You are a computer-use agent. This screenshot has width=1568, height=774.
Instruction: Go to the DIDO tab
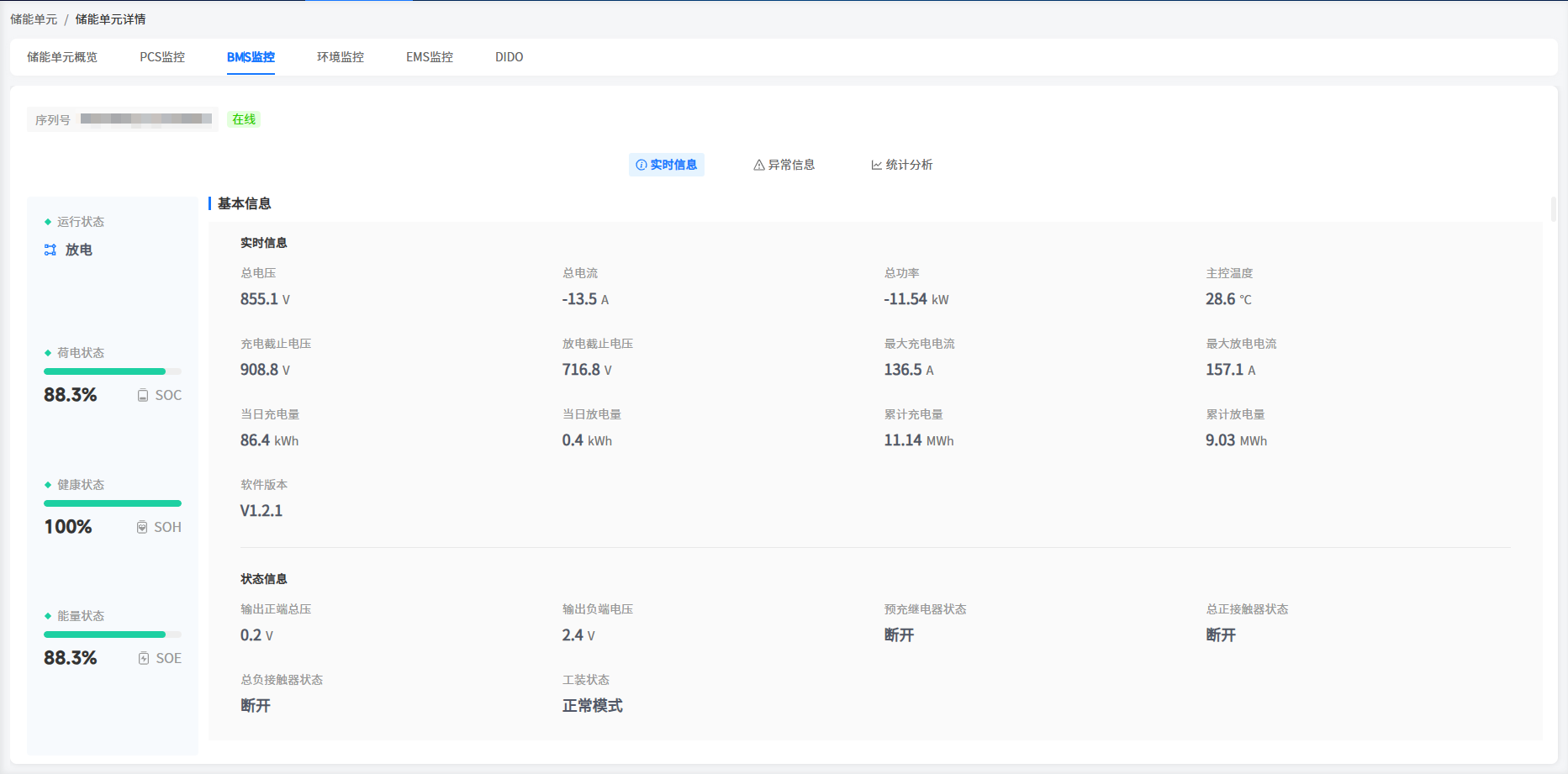pos(509,57)
